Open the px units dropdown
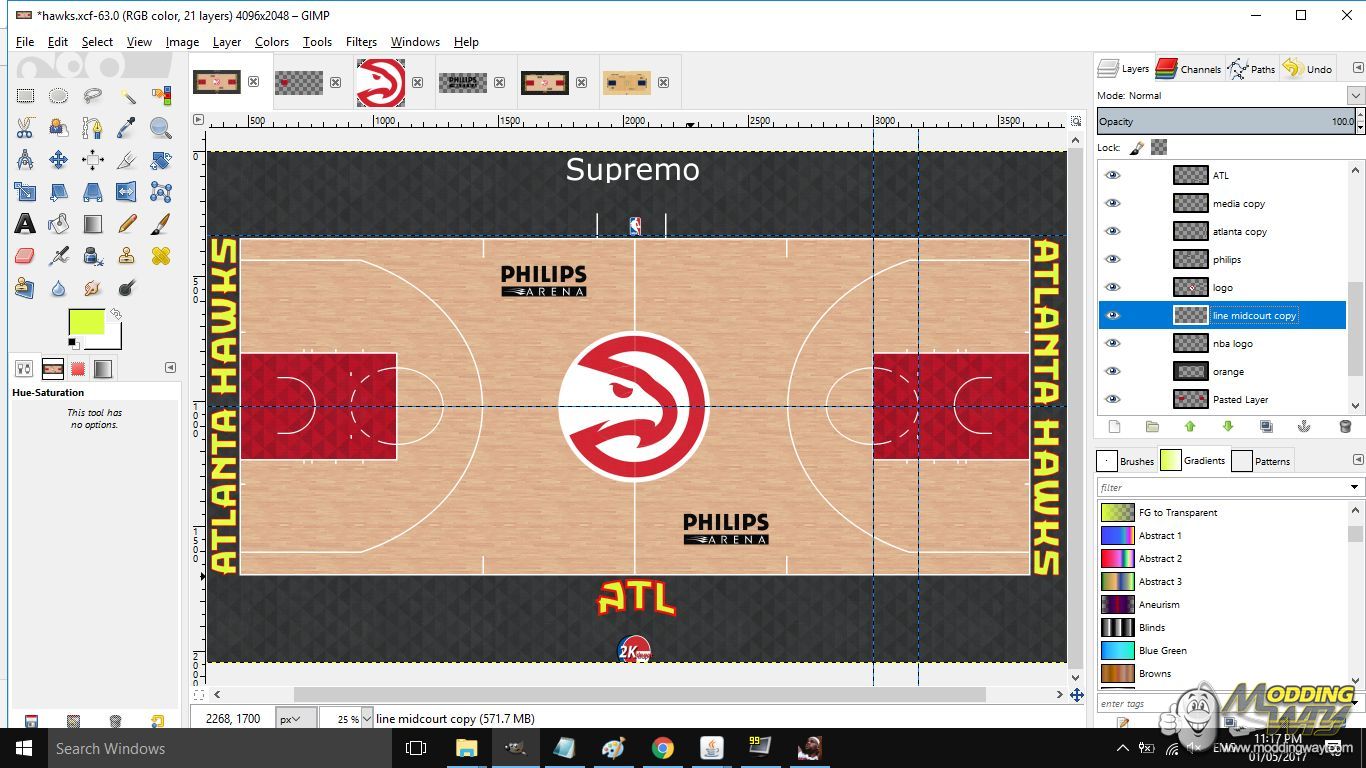Screen dimensions: 1366x768 pos(296,718)
